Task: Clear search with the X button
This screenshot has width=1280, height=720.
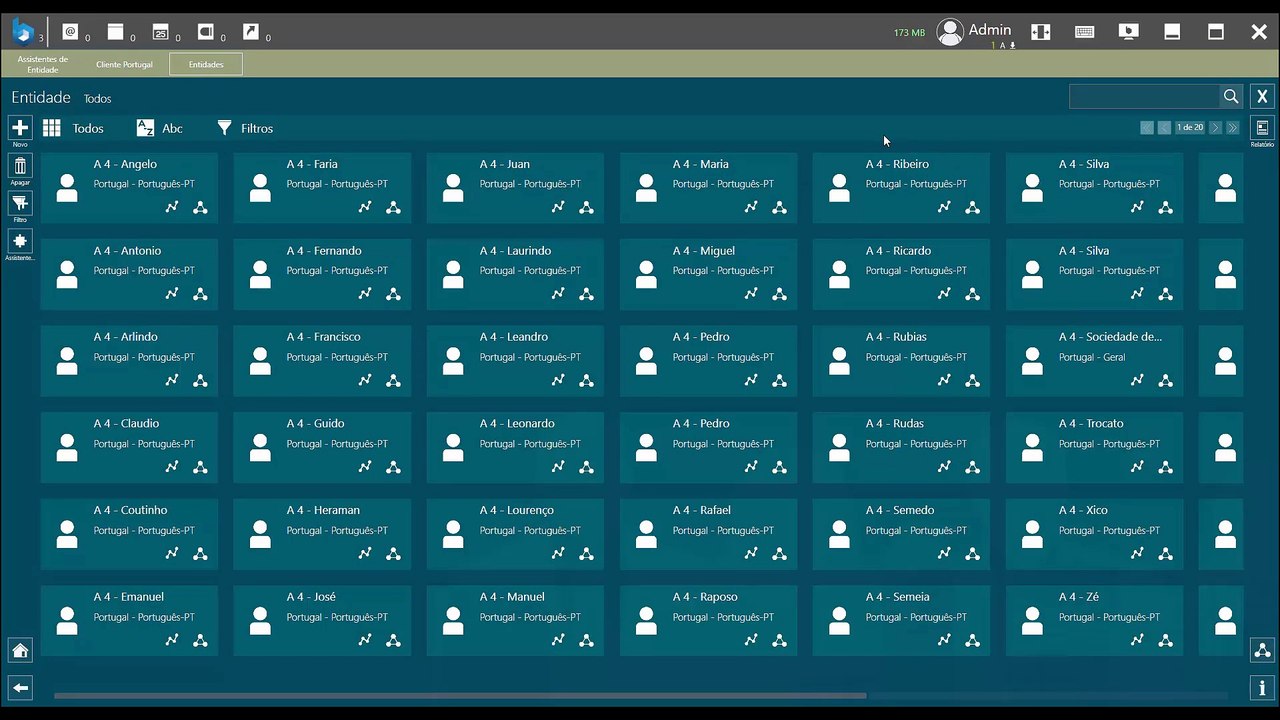Action: (x=1262, y=97)
